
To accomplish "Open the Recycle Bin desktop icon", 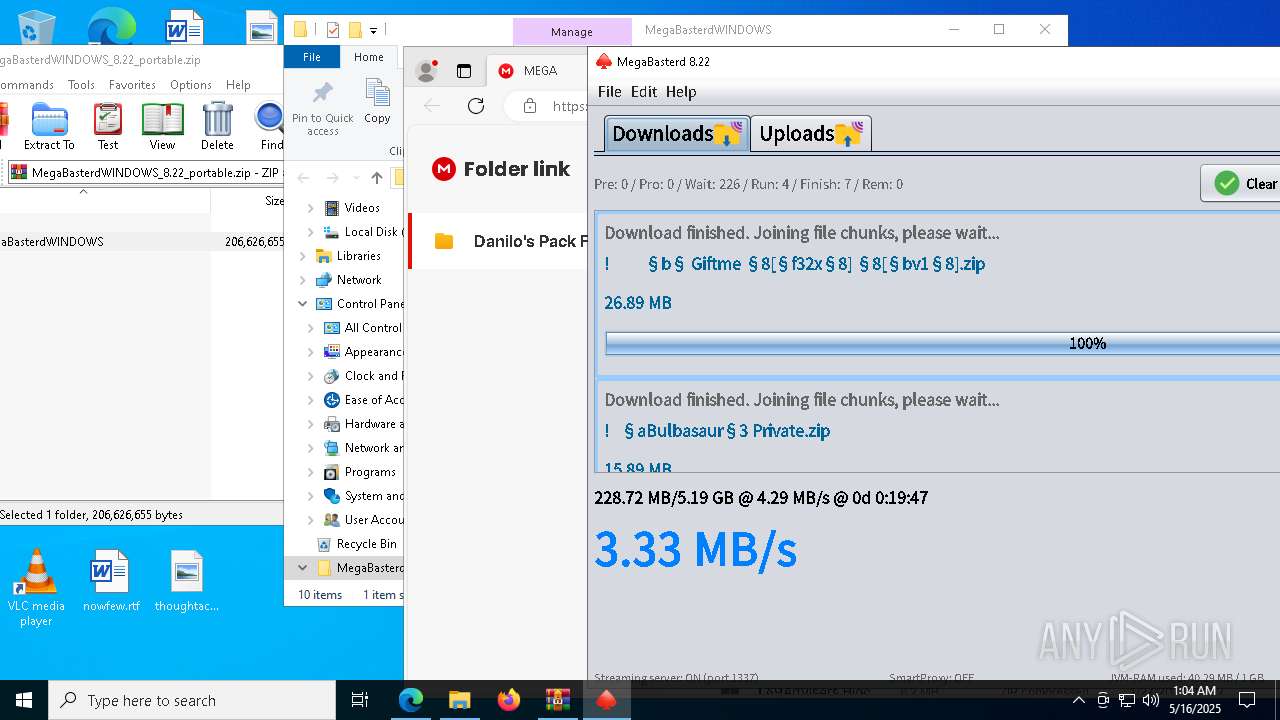I will pos(36,27).
